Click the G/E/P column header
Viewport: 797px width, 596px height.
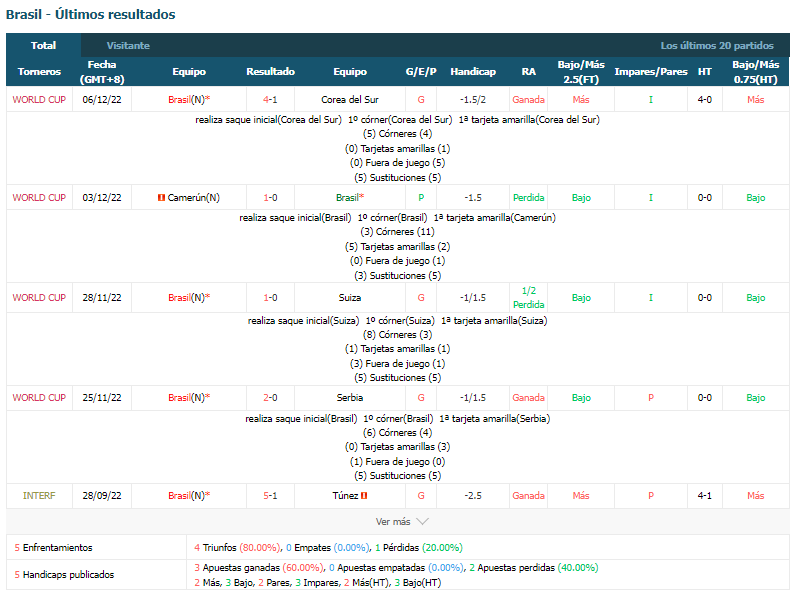pyautogui.click(x=421, y=72)
